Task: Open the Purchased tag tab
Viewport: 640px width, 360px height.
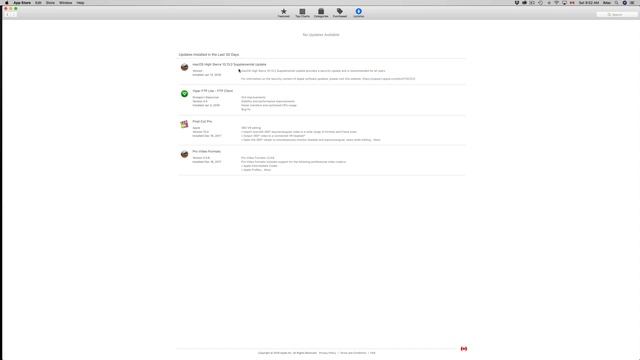Action: pyautogui.click(x=340, y=13)
